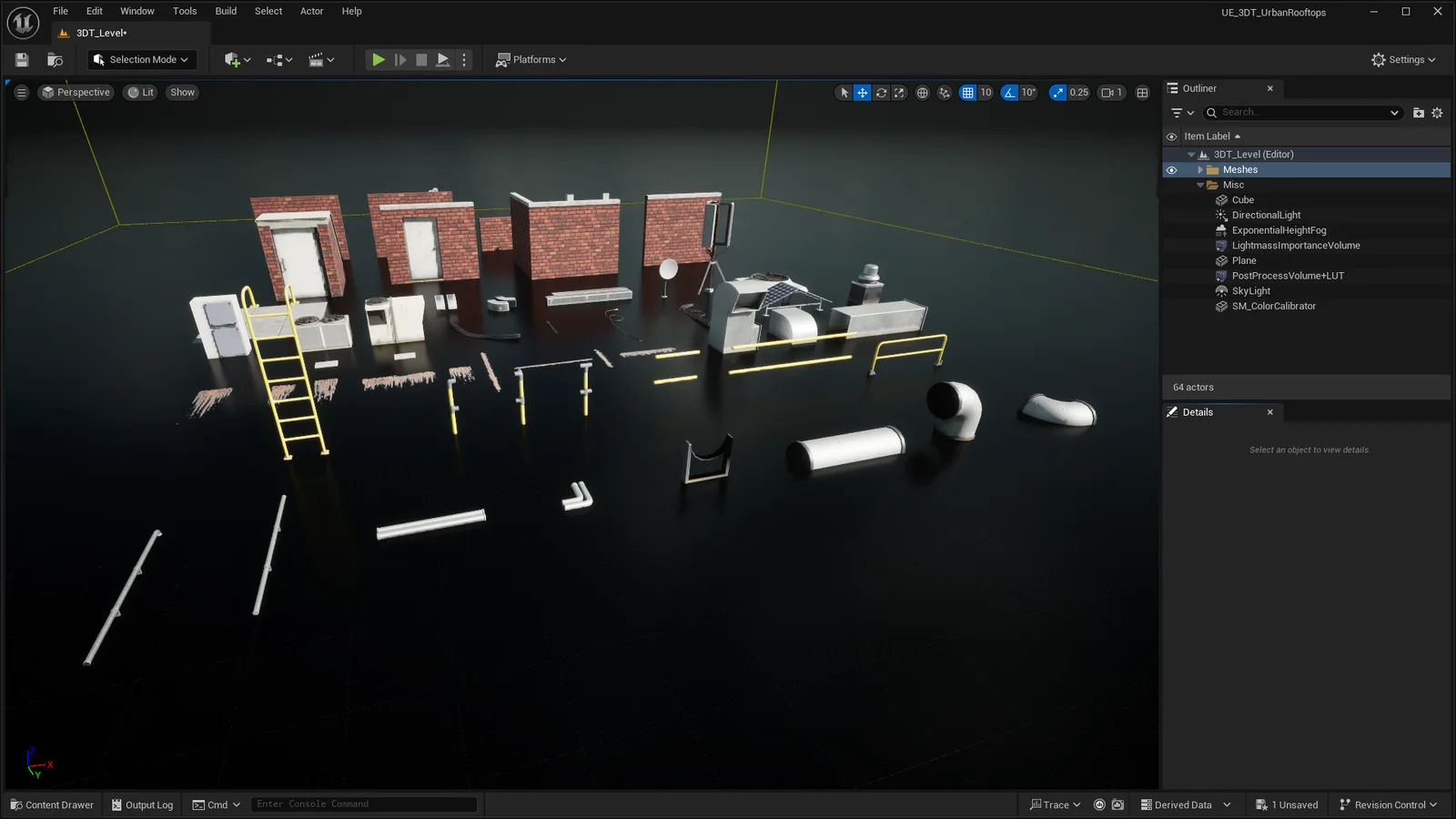
Task: Switch to the 3DT_Level tab
Action: coord(98,32)
